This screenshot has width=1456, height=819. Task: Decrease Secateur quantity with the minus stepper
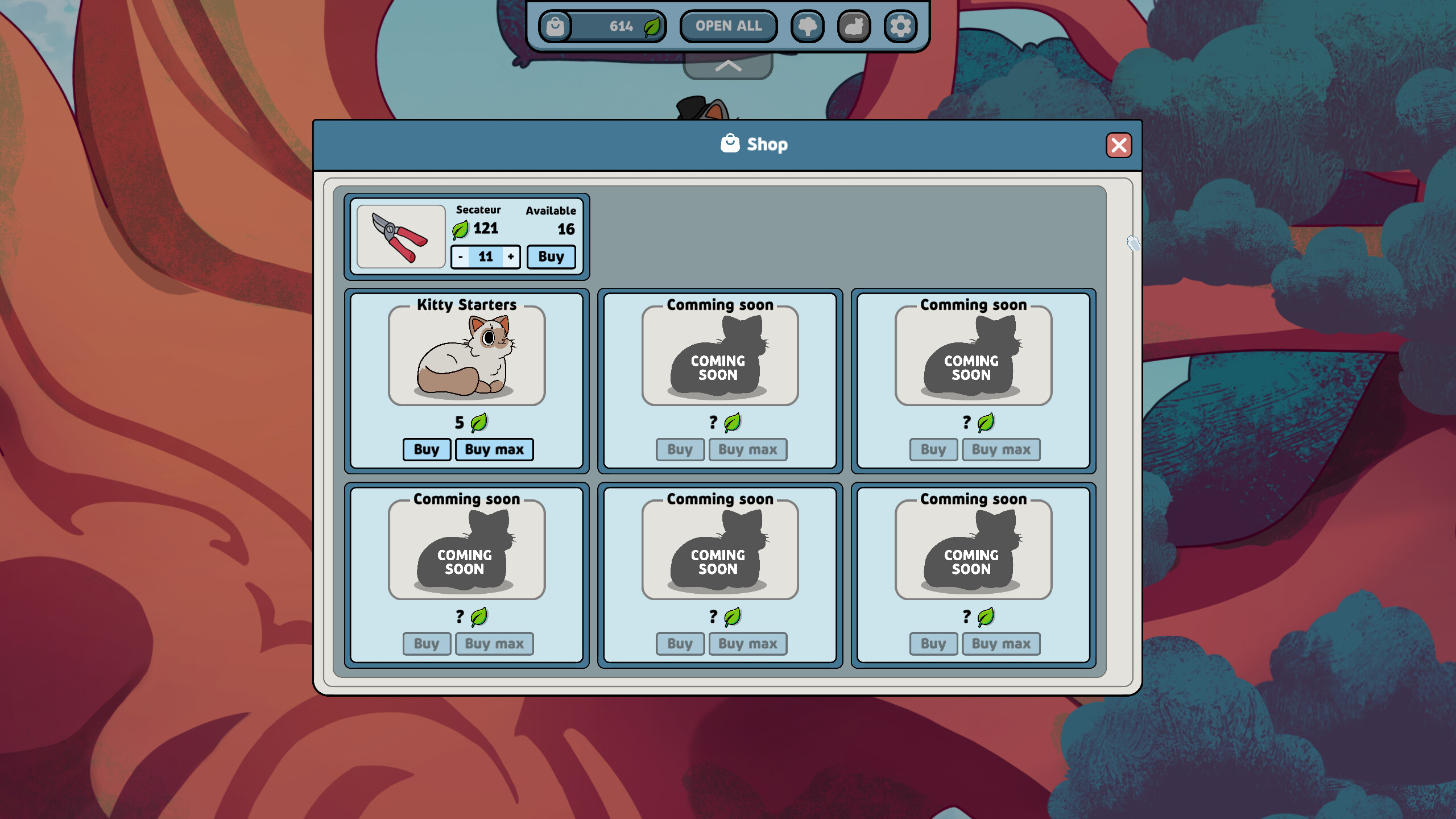(460, 257)
